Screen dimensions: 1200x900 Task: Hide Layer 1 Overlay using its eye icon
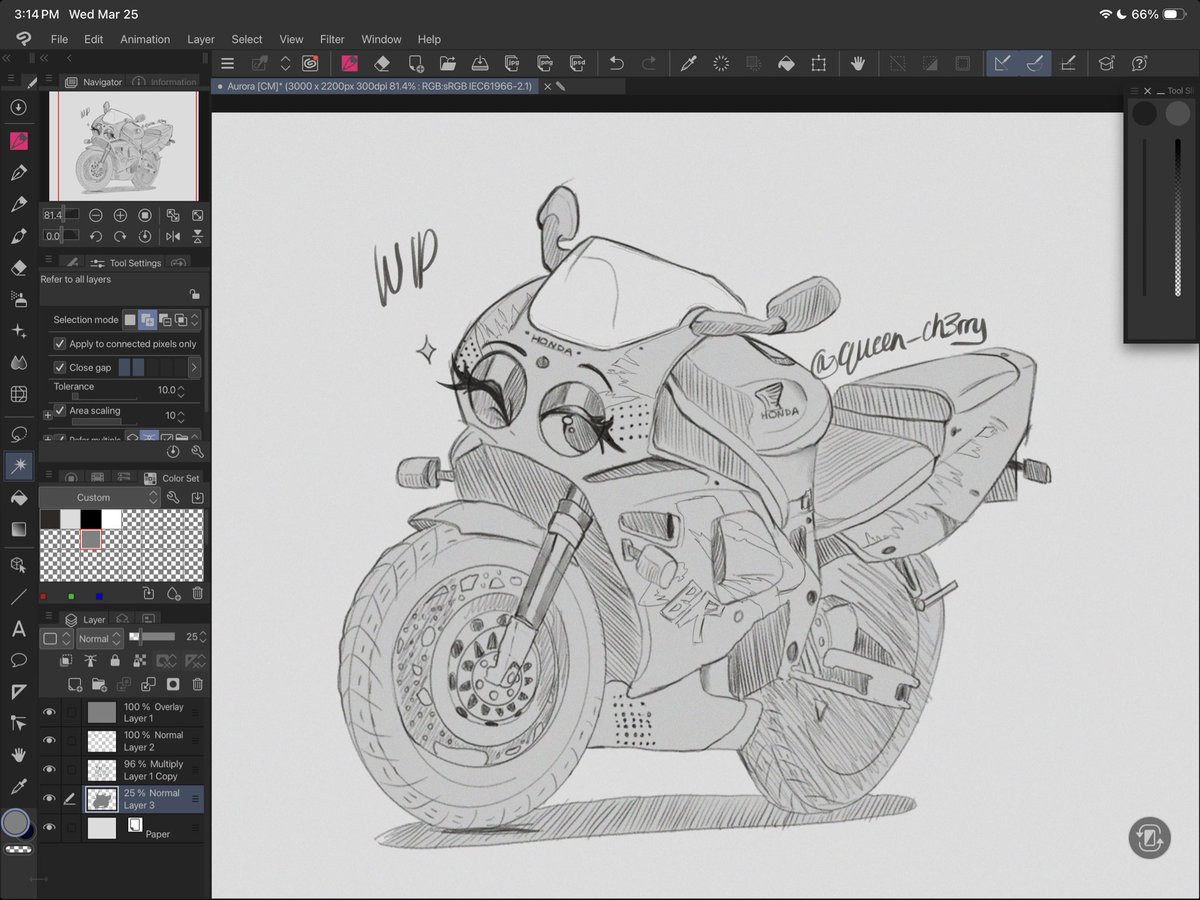49,712
